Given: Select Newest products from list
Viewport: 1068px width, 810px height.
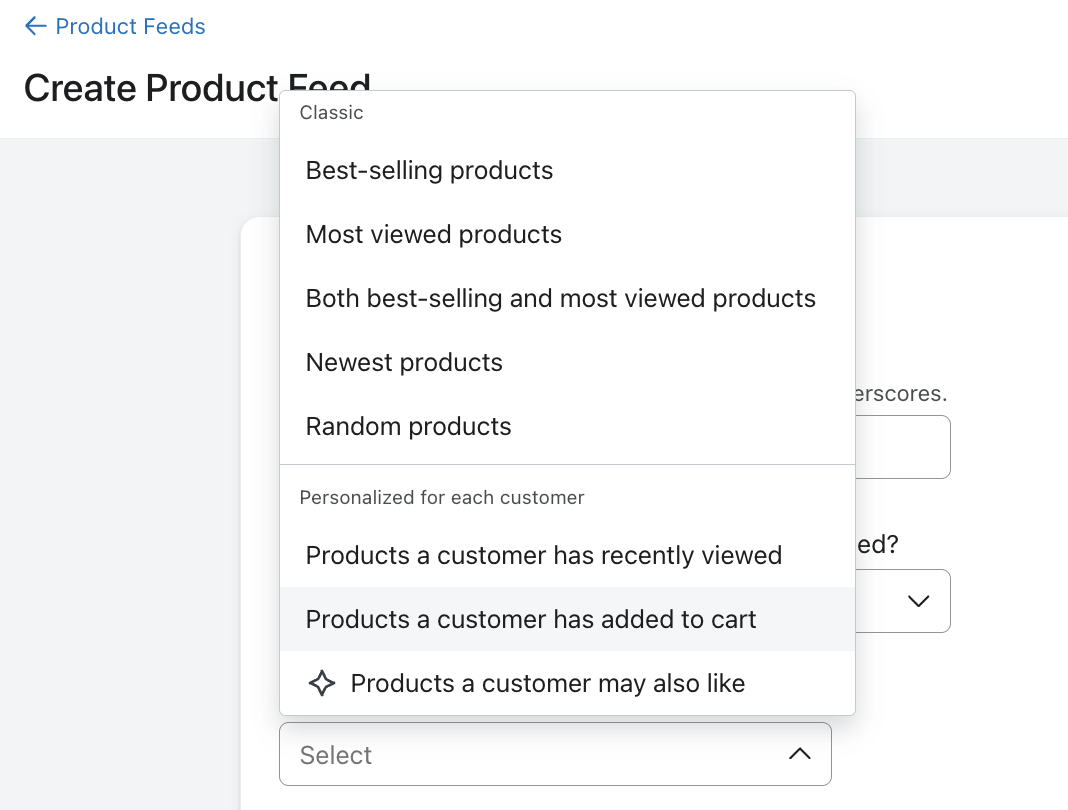Looking at the screenshot, I should [404, 362].
